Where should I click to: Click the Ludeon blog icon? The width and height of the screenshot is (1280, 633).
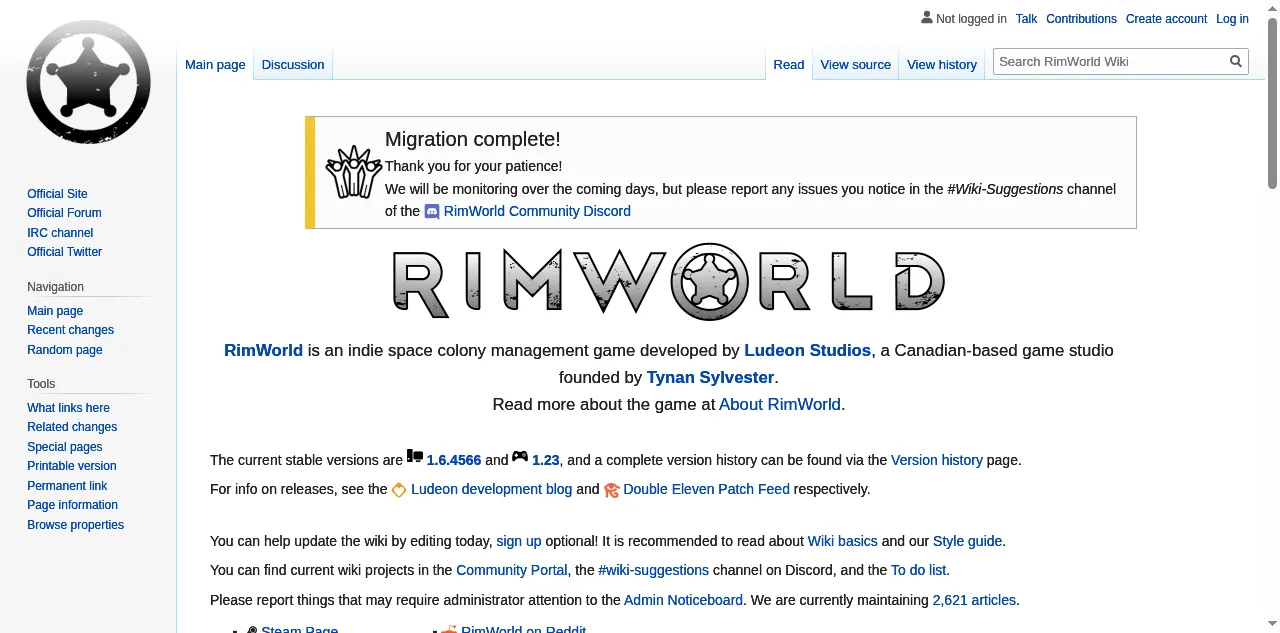pyautogui.click(x=399, y=489)
